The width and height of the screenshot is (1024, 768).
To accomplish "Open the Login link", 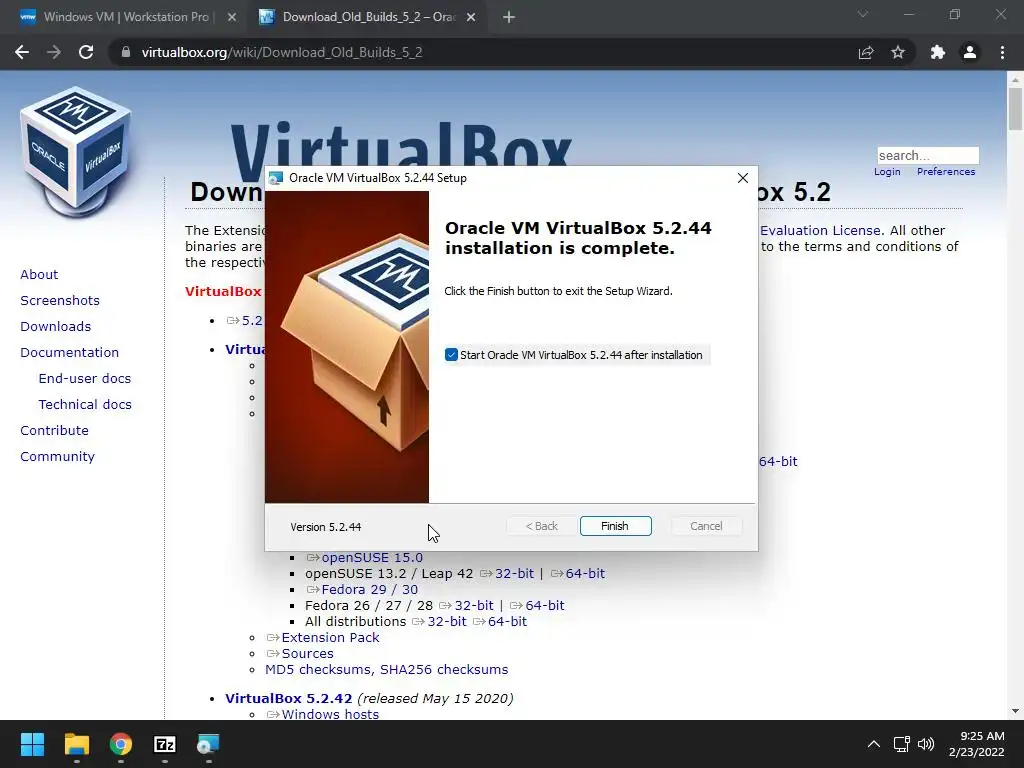I will point(887,172).
